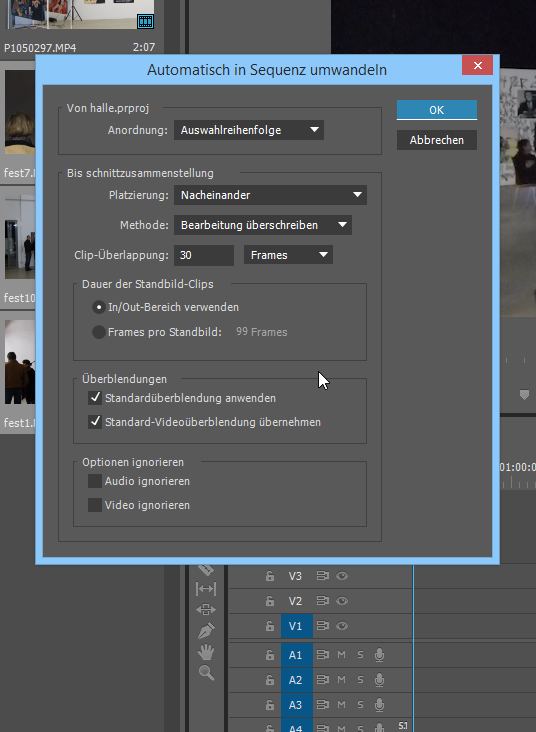
Task: Enable the Audio ignorieren checkbox
Action: 95,481
